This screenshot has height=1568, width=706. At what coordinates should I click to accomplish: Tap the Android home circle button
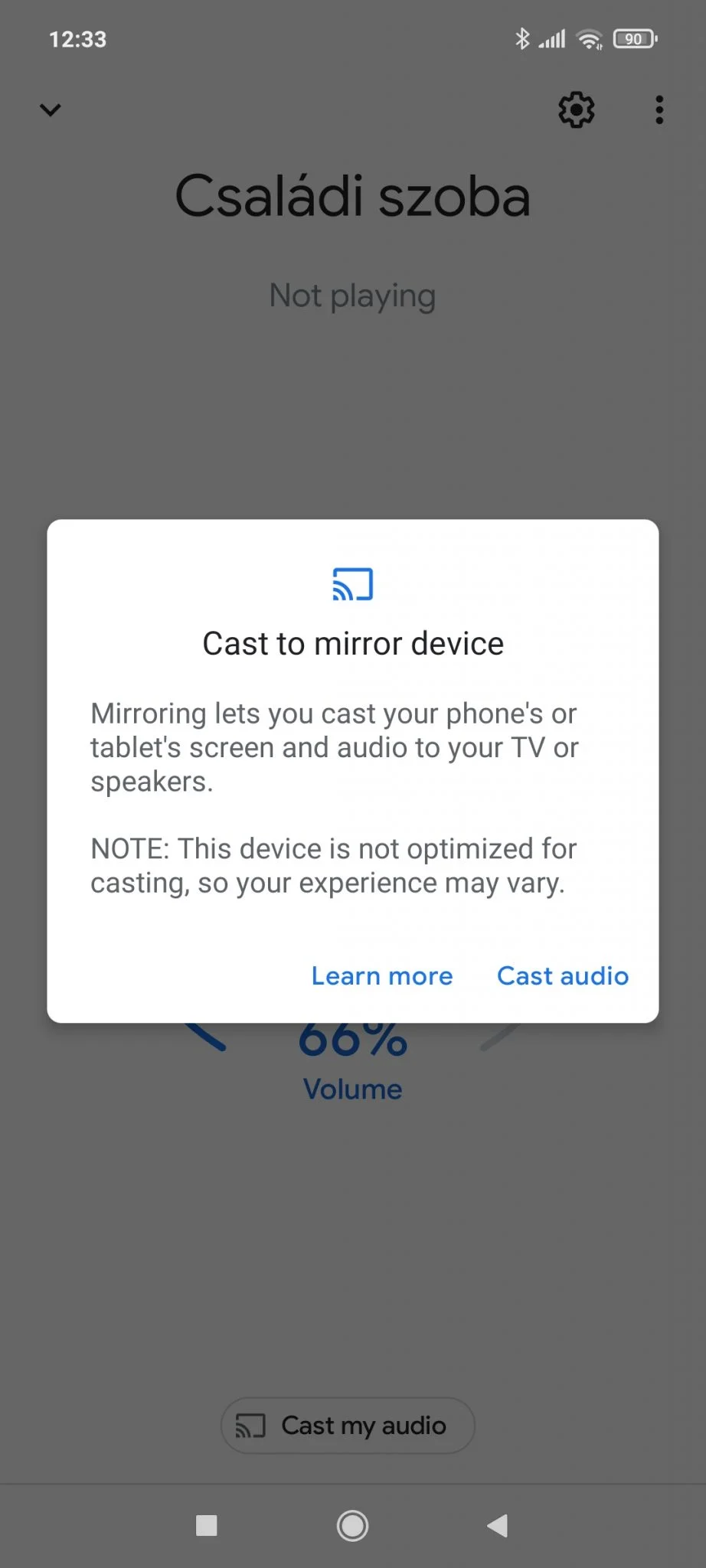(353, 1526)
